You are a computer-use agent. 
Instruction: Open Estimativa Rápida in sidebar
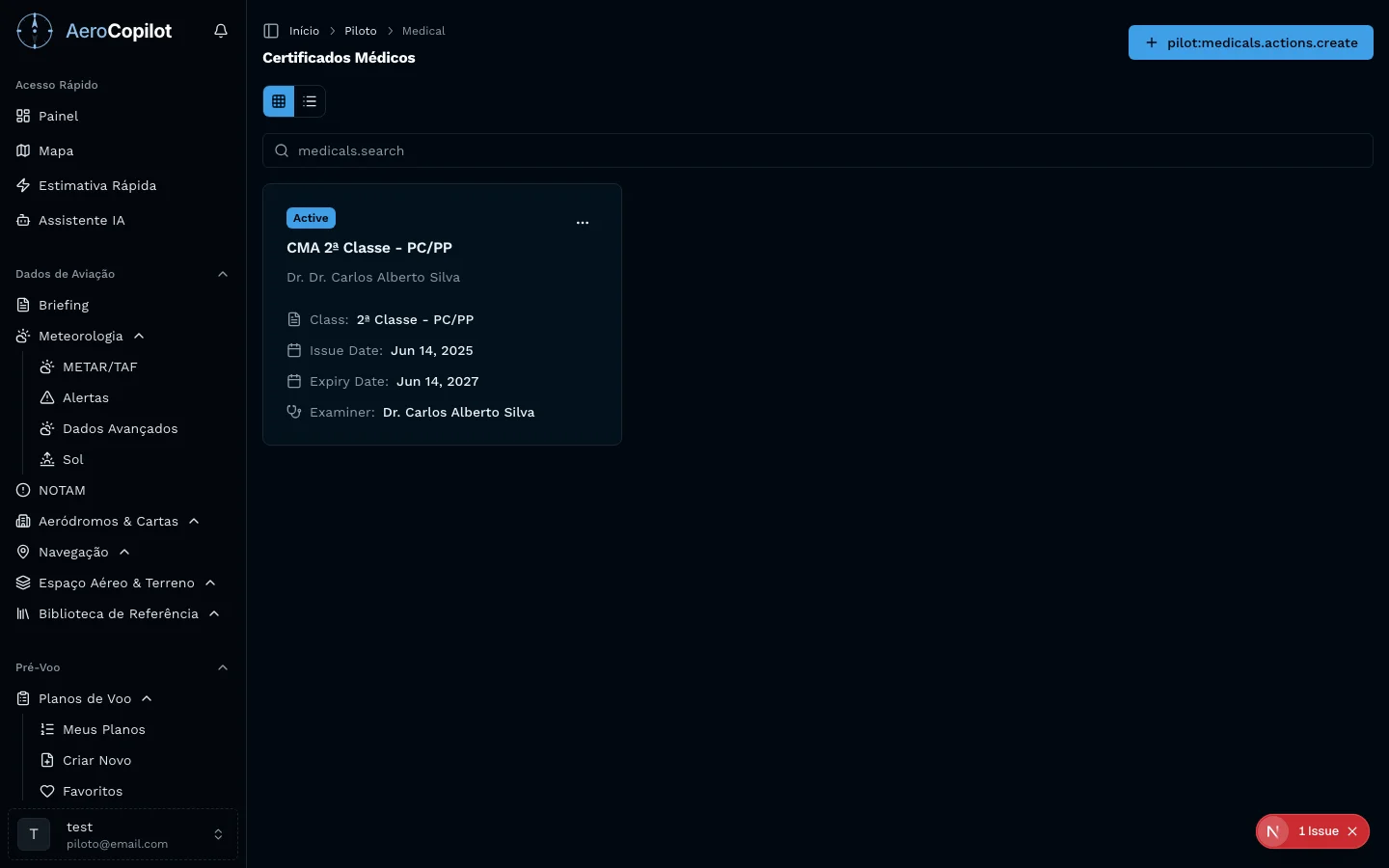(96, 185)
